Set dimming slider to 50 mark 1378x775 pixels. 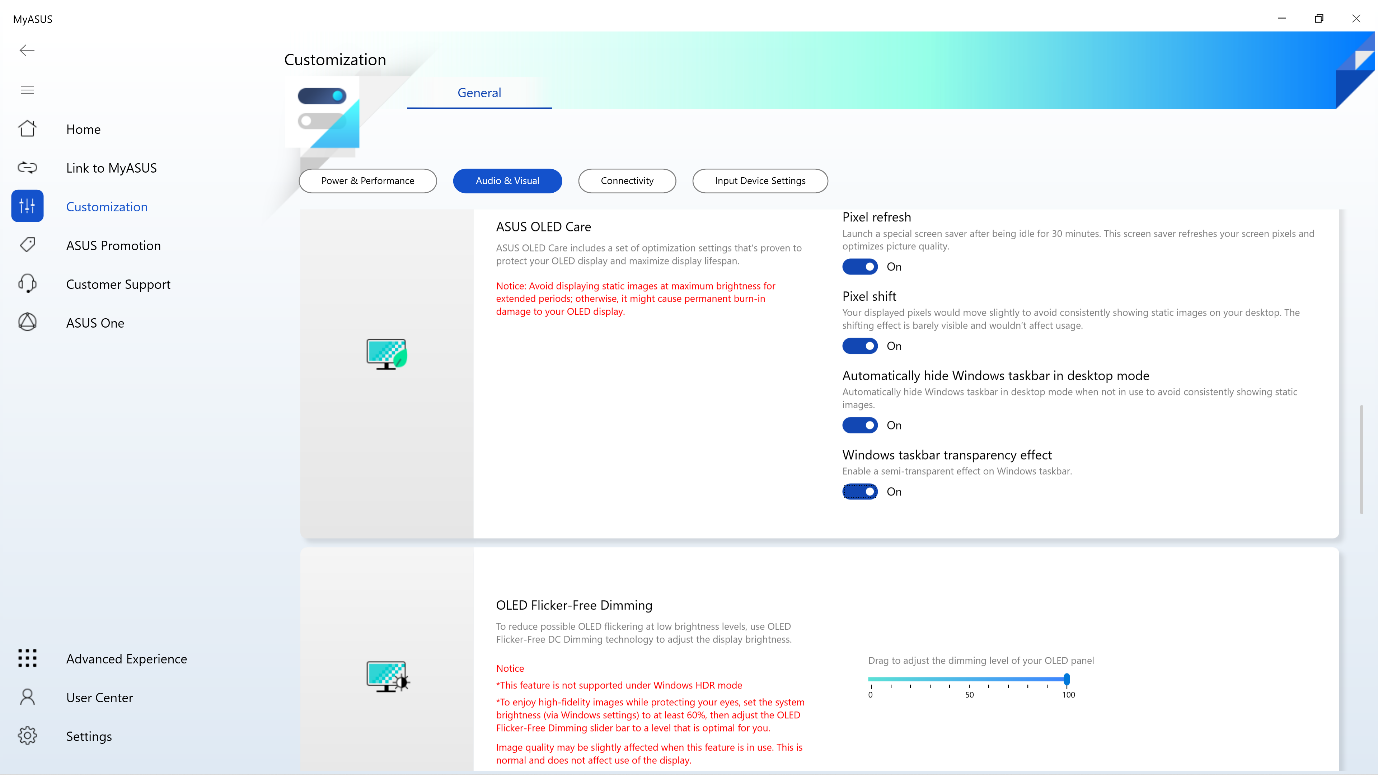[969, 679]
